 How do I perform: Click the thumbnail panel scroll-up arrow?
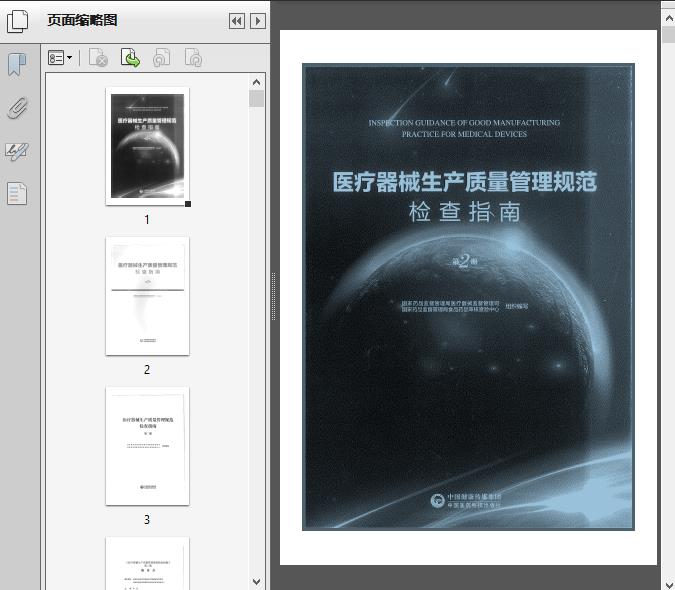[x=257, y=82]
